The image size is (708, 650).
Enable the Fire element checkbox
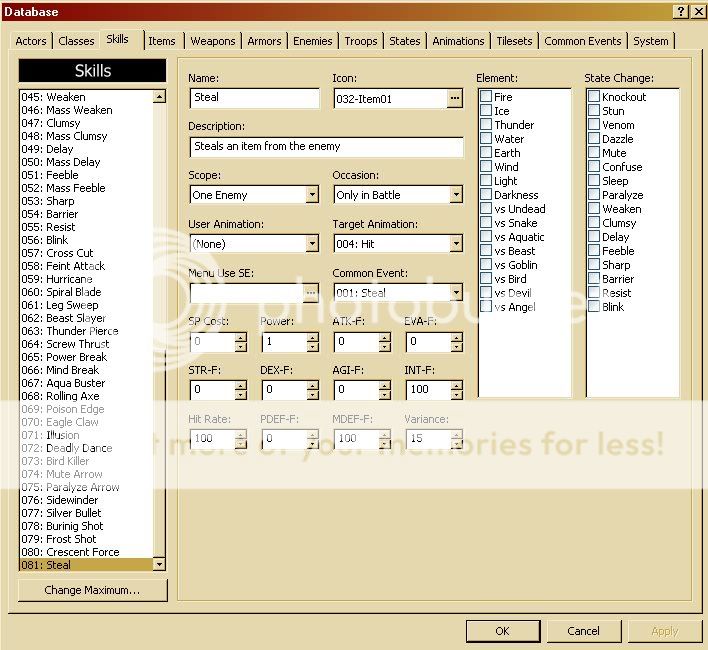pyautogui.click(x=486, y=97)
